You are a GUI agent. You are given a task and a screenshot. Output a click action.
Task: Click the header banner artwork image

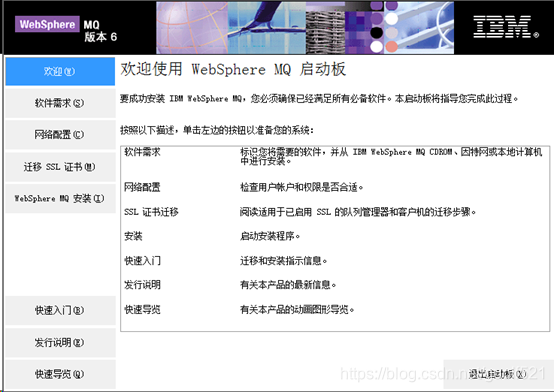click(x=305, y=28)
